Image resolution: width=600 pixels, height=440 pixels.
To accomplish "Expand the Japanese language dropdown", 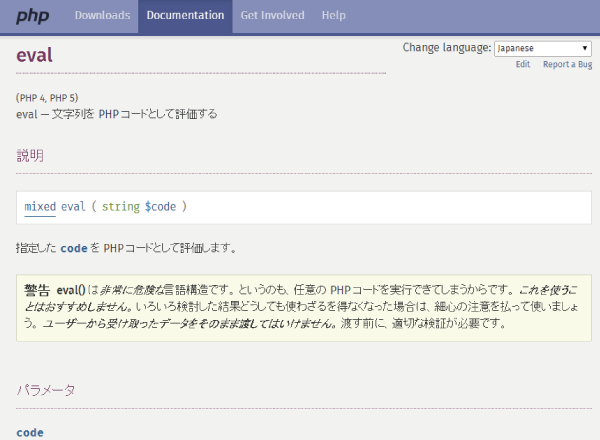I will click(543, 49).
